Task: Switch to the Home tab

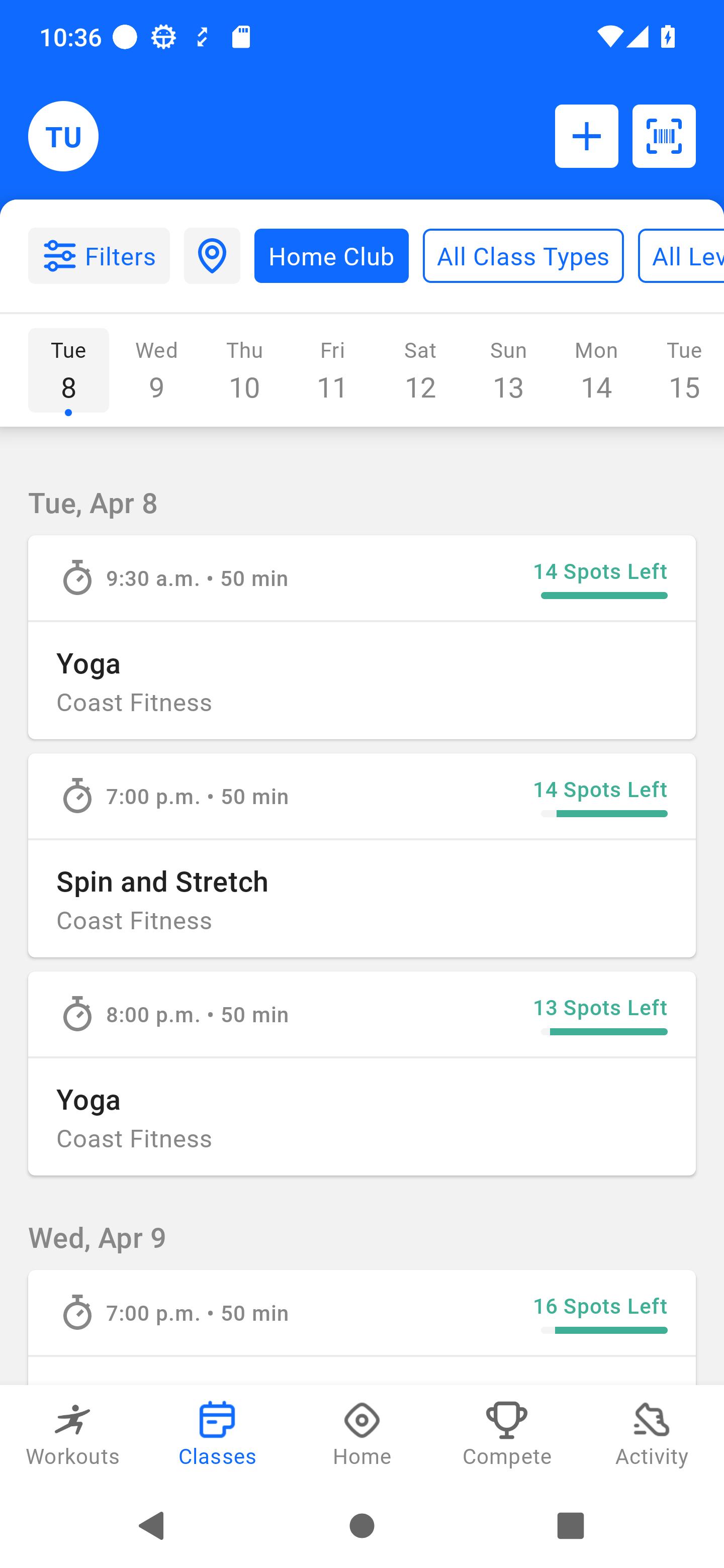Action: tap(361, 1433)
